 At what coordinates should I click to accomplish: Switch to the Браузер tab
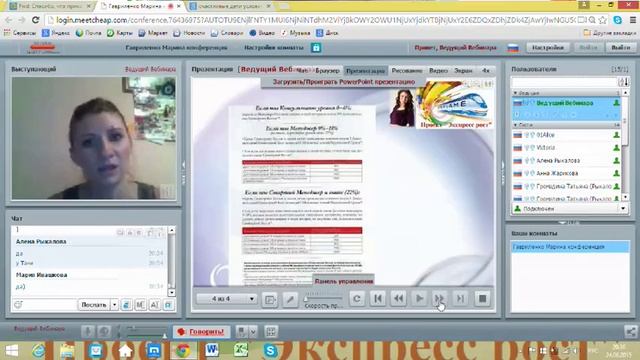[327, 71]
